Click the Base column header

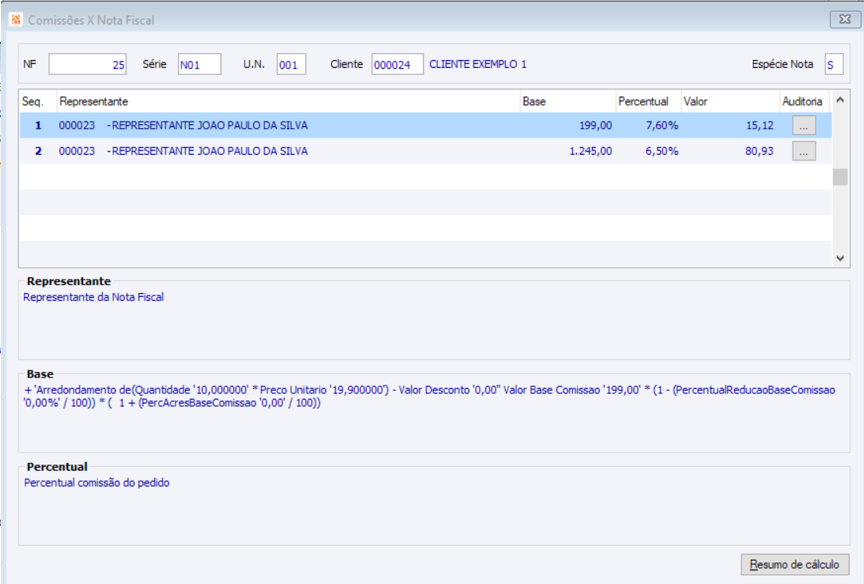click(x=568, y=101)
